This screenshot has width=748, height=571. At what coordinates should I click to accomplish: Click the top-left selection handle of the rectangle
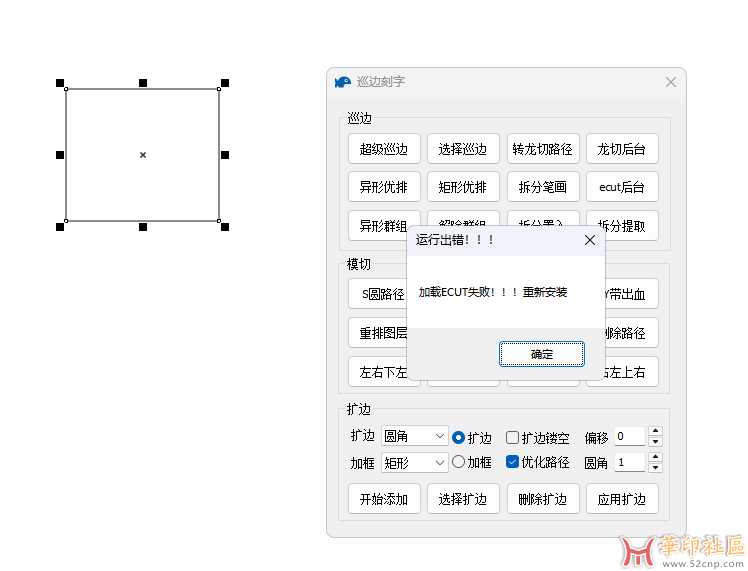click(60, 83)
